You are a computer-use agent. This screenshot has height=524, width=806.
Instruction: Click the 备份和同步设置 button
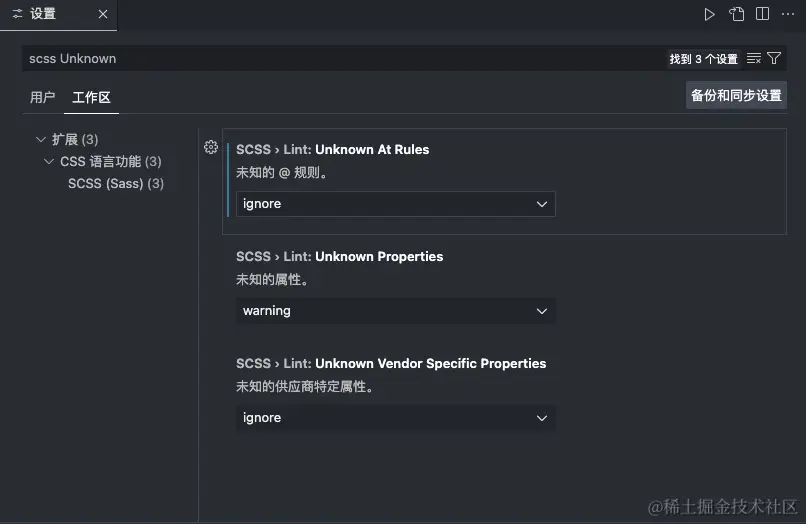point(736,95)
